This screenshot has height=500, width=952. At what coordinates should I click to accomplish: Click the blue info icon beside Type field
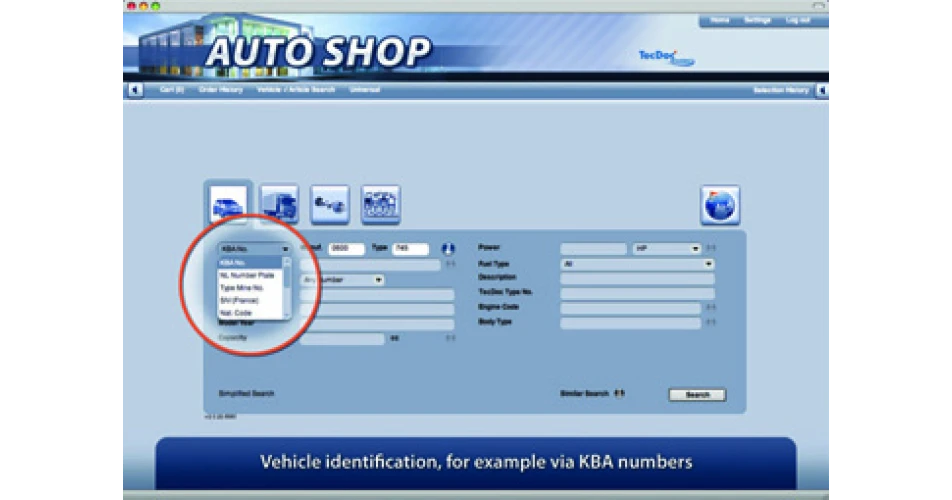click(x=448, y=248)
